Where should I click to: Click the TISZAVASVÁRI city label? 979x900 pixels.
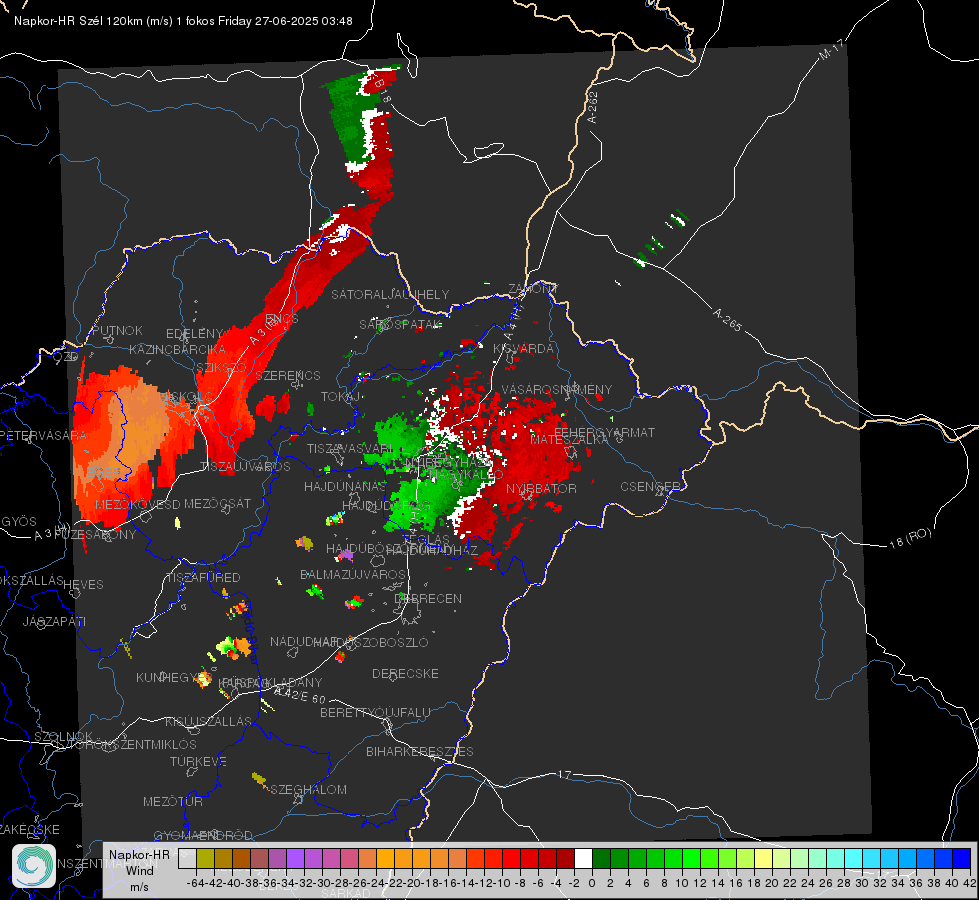coord(350,448)
